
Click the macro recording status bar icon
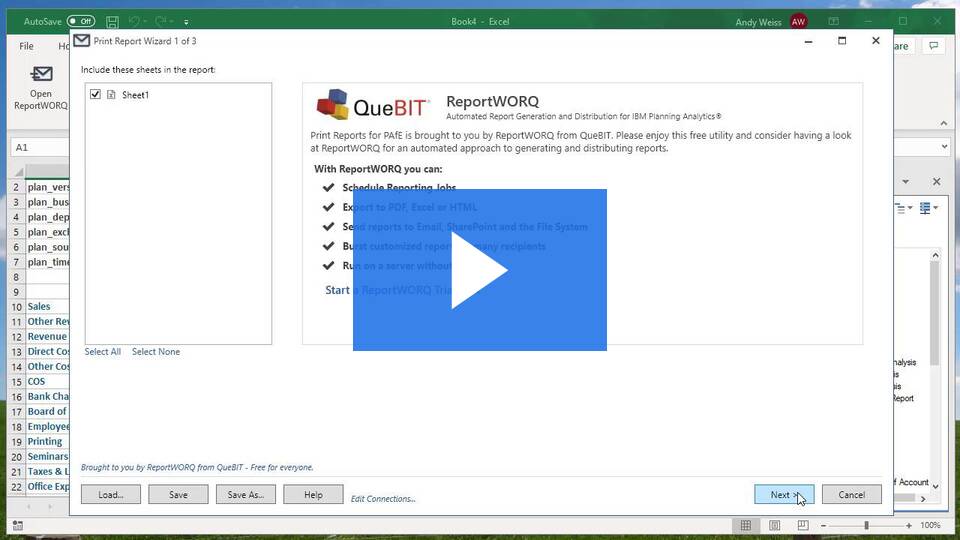[18, 525]
